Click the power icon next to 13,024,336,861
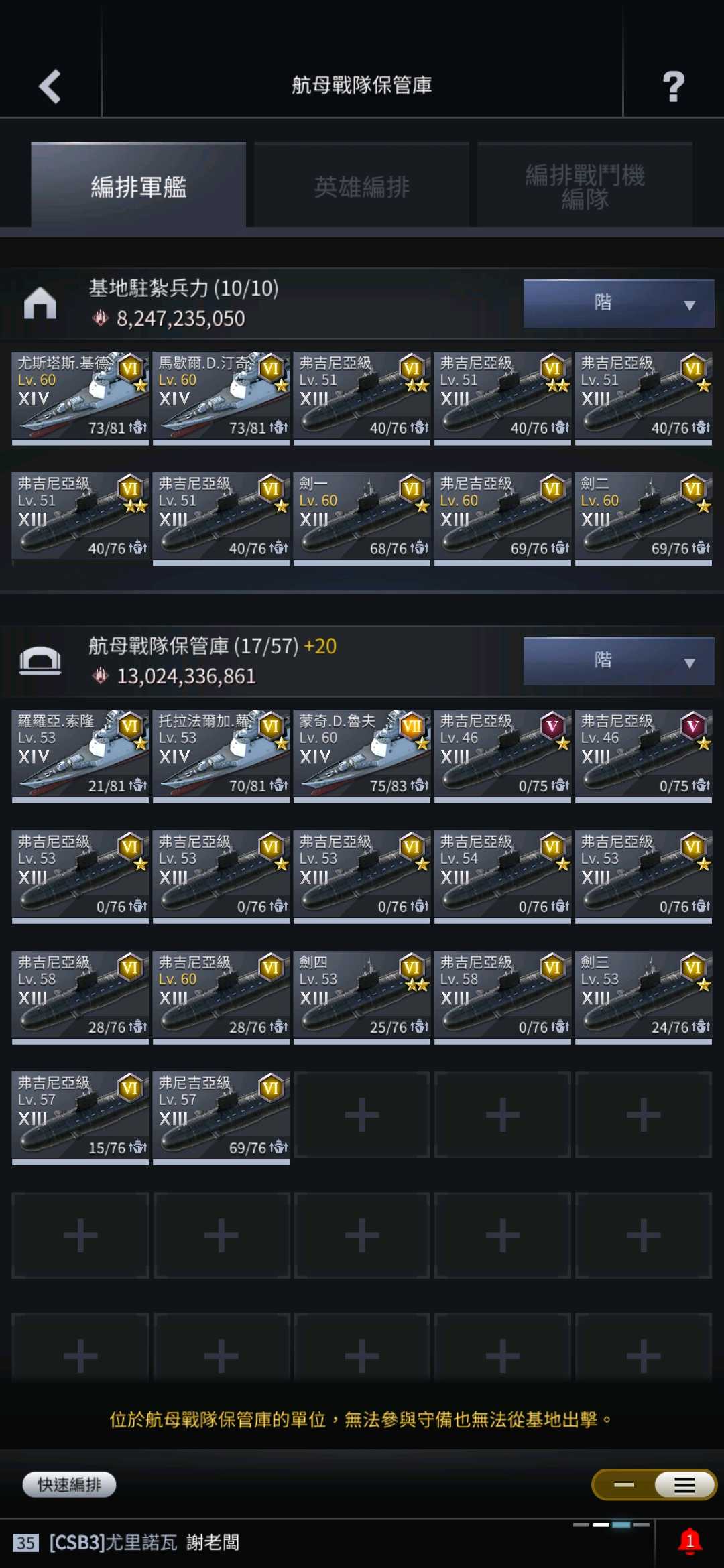 [100, 676]
